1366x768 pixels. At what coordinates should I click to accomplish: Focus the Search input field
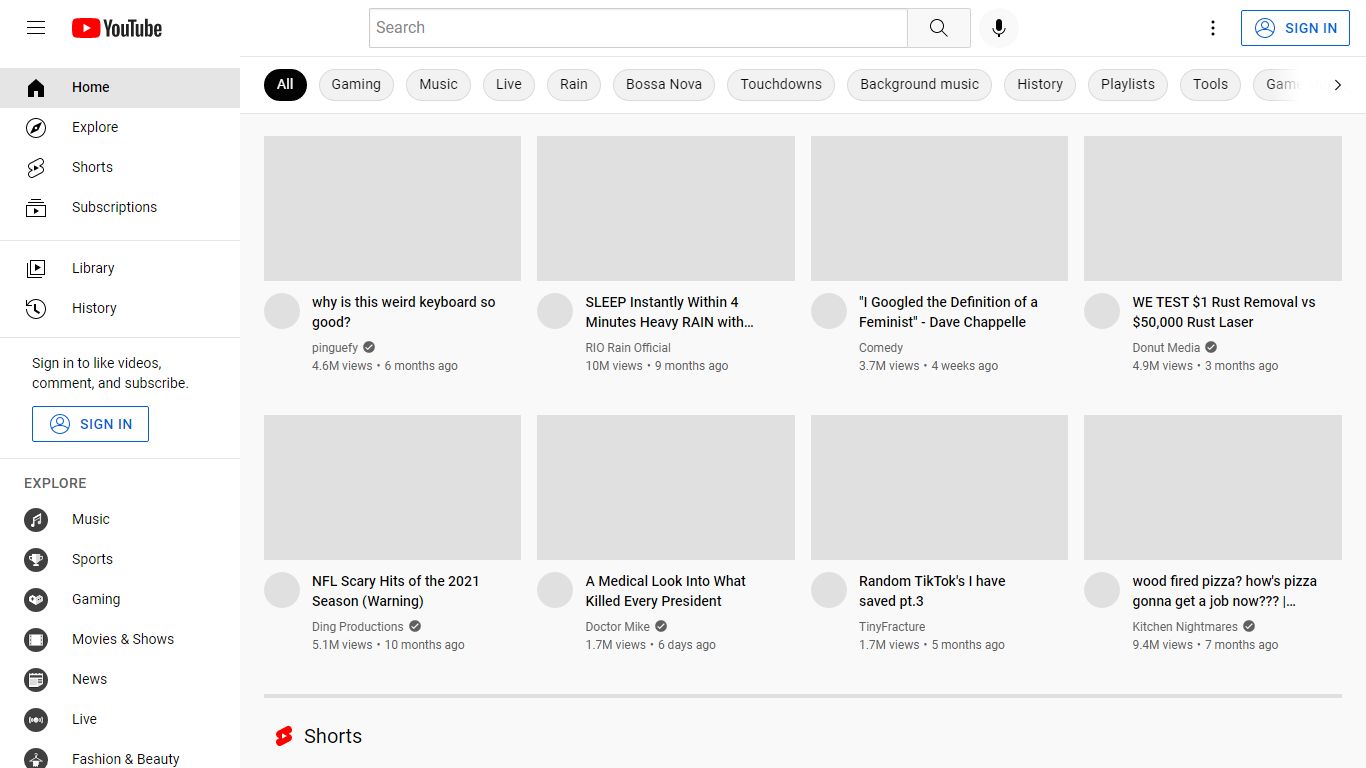tap(638, 28)
